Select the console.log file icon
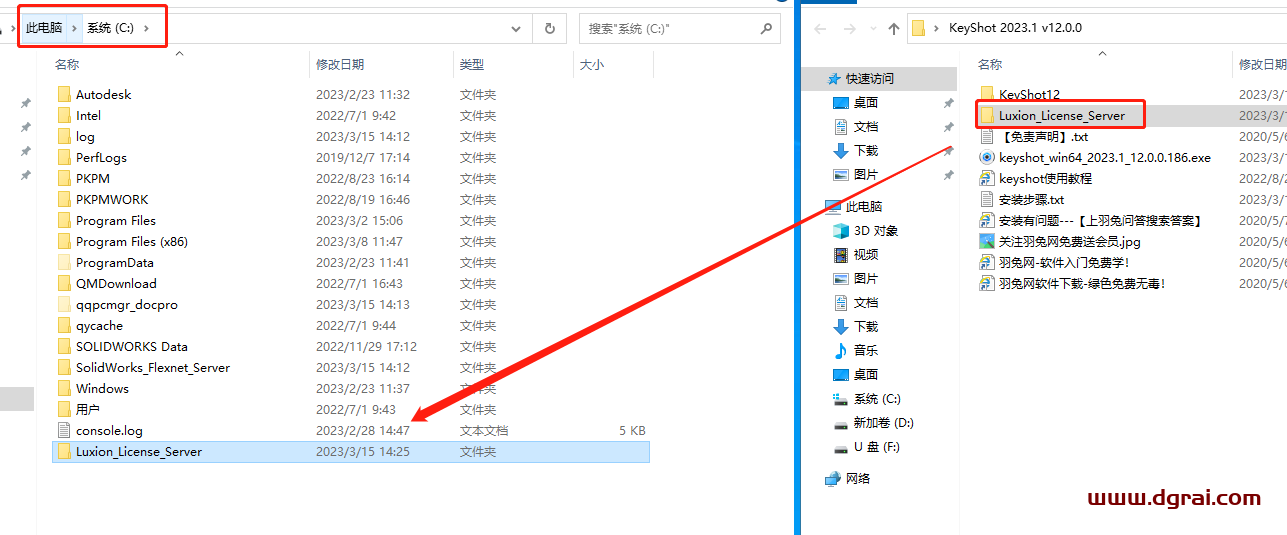Screen dimensions: 1287x535 (64, 430)
